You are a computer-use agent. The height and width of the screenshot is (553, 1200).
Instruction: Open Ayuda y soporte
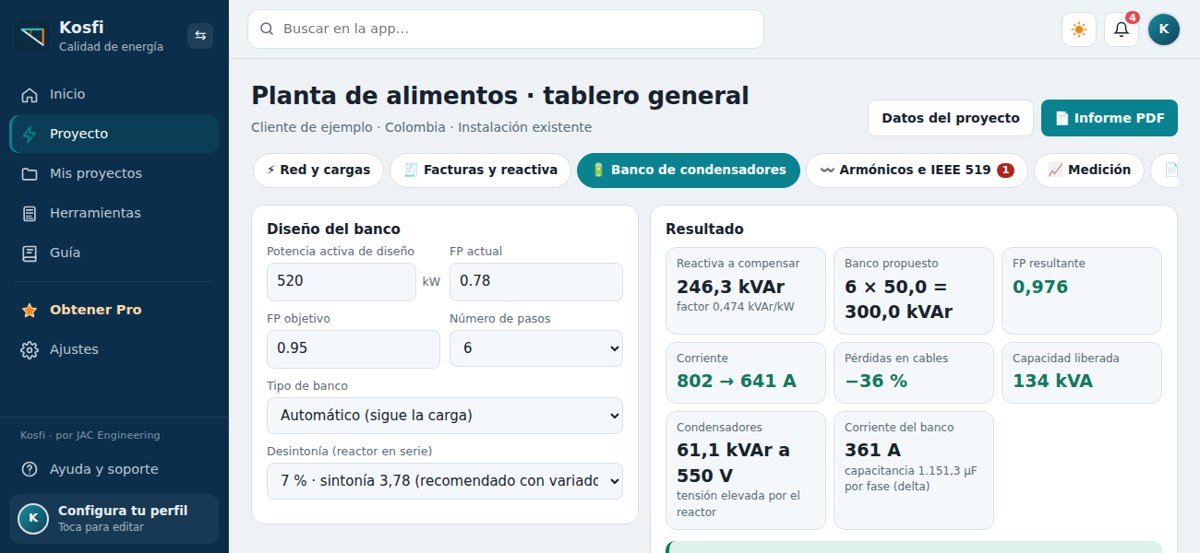pos(114,469)
